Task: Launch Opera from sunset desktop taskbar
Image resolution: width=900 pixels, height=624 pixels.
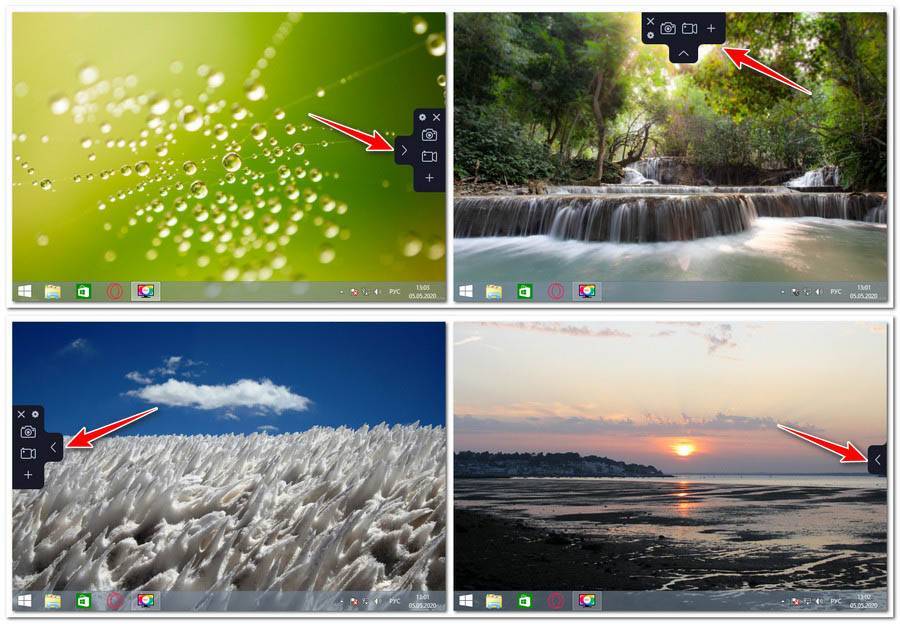Action: [x=556, y=600]
